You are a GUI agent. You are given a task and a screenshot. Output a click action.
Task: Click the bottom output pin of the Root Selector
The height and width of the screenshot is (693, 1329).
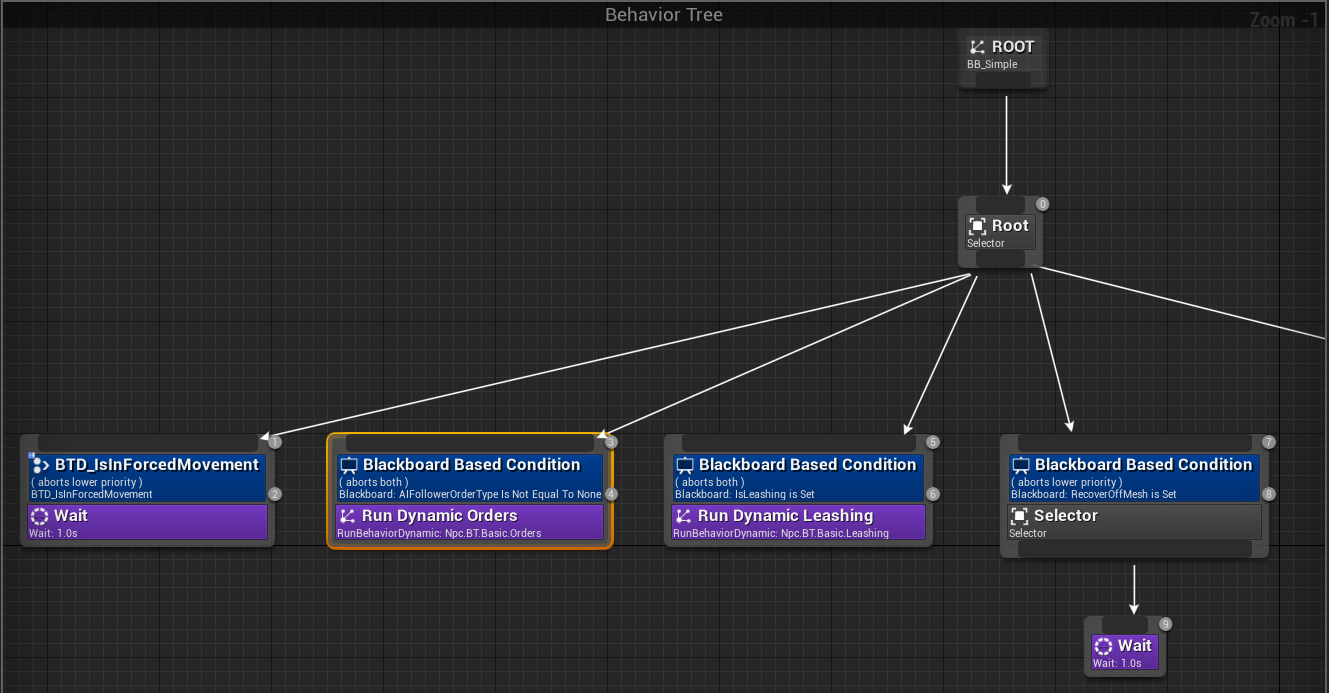[x=1000, y=259]
